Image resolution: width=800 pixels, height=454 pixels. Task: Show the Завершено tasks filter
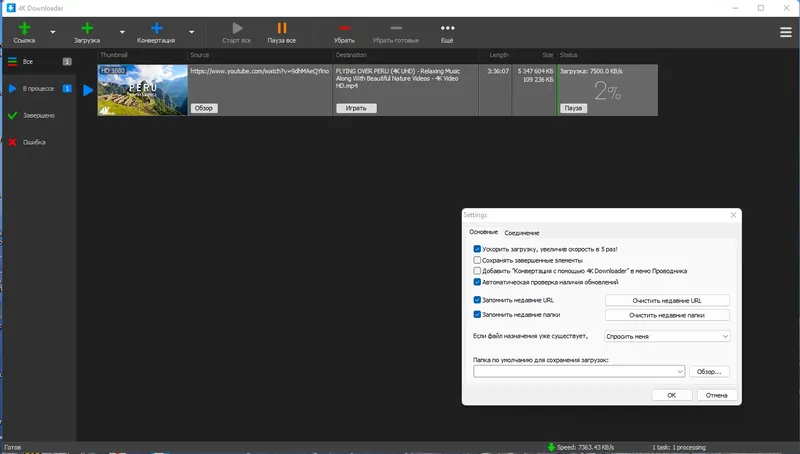(x=40, y=116)
